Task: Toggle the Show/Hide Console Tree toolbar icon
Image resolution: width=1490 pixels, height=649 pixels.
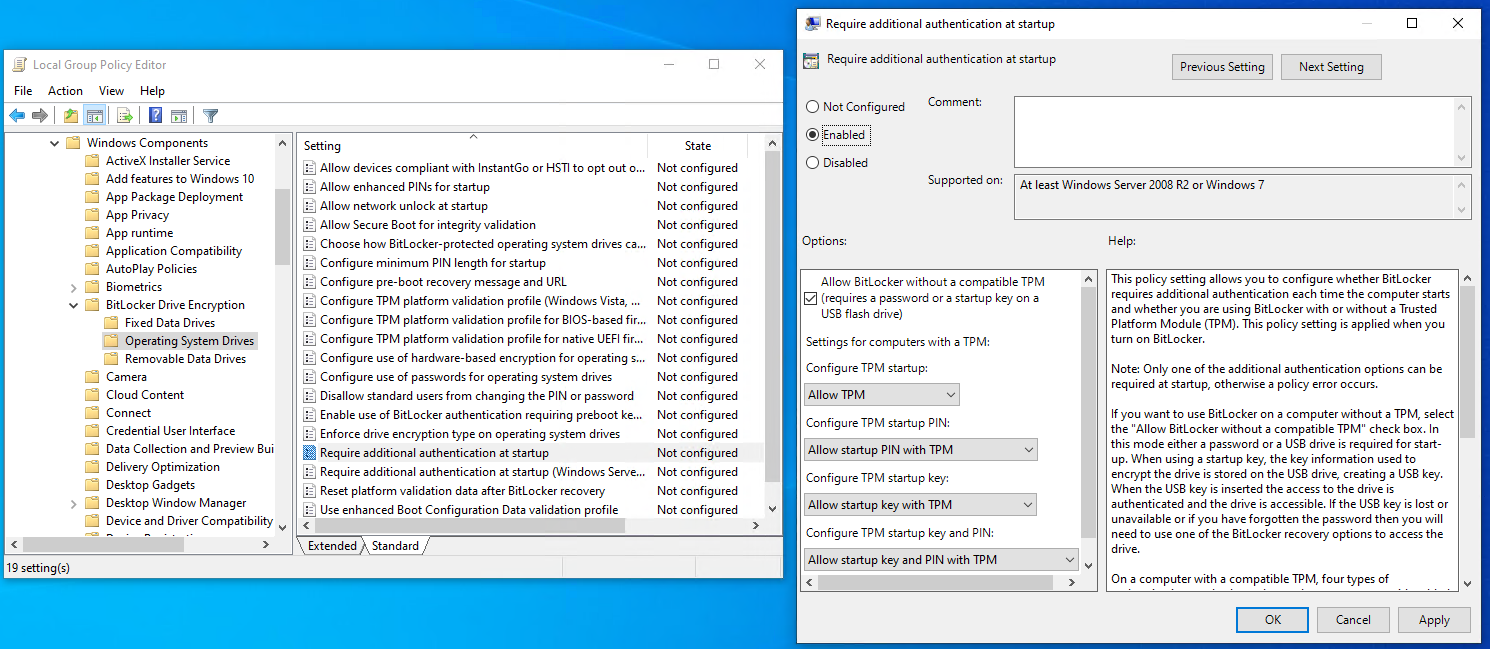Action: [95, 116]
